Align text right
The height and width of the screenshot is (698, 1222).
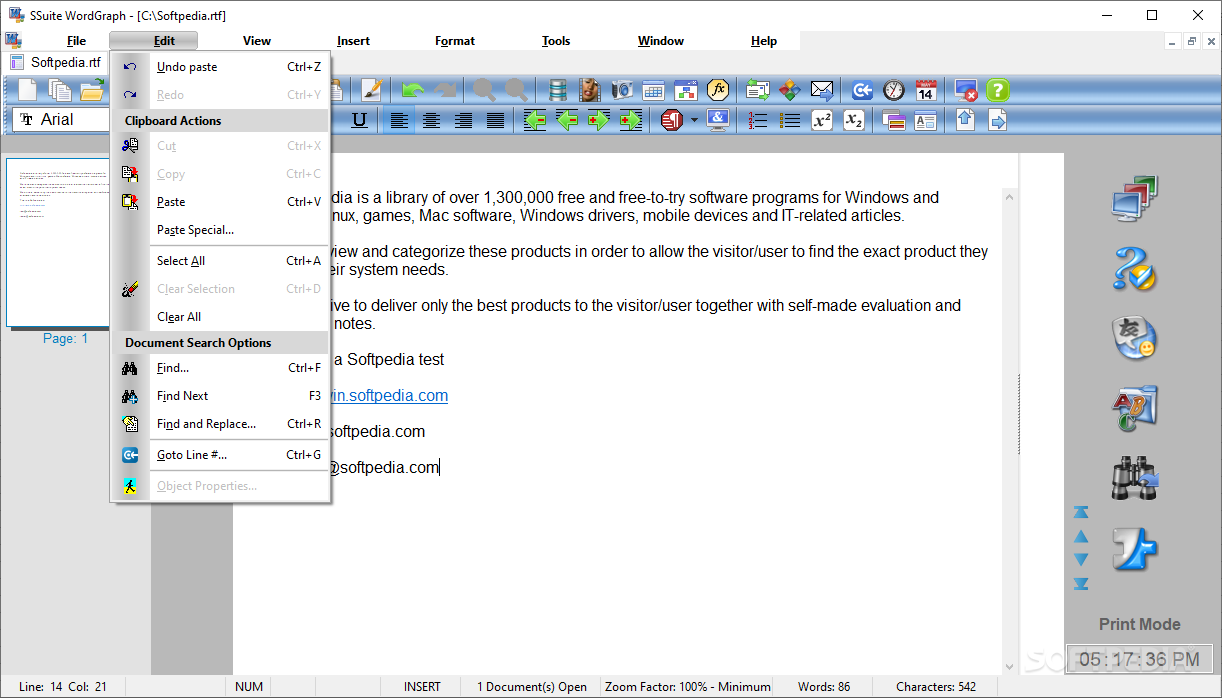click(463, 121)
